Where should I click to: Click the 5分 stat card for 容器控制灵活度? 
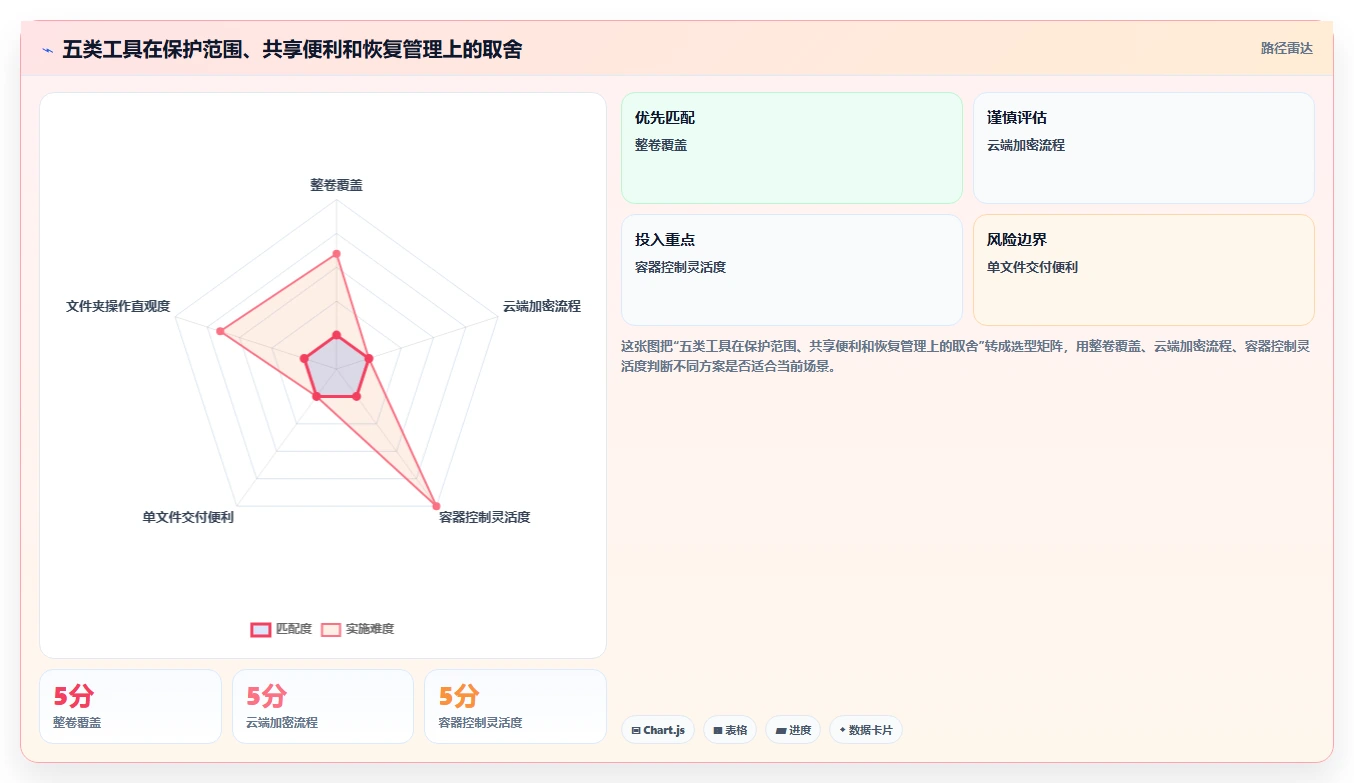515,706
